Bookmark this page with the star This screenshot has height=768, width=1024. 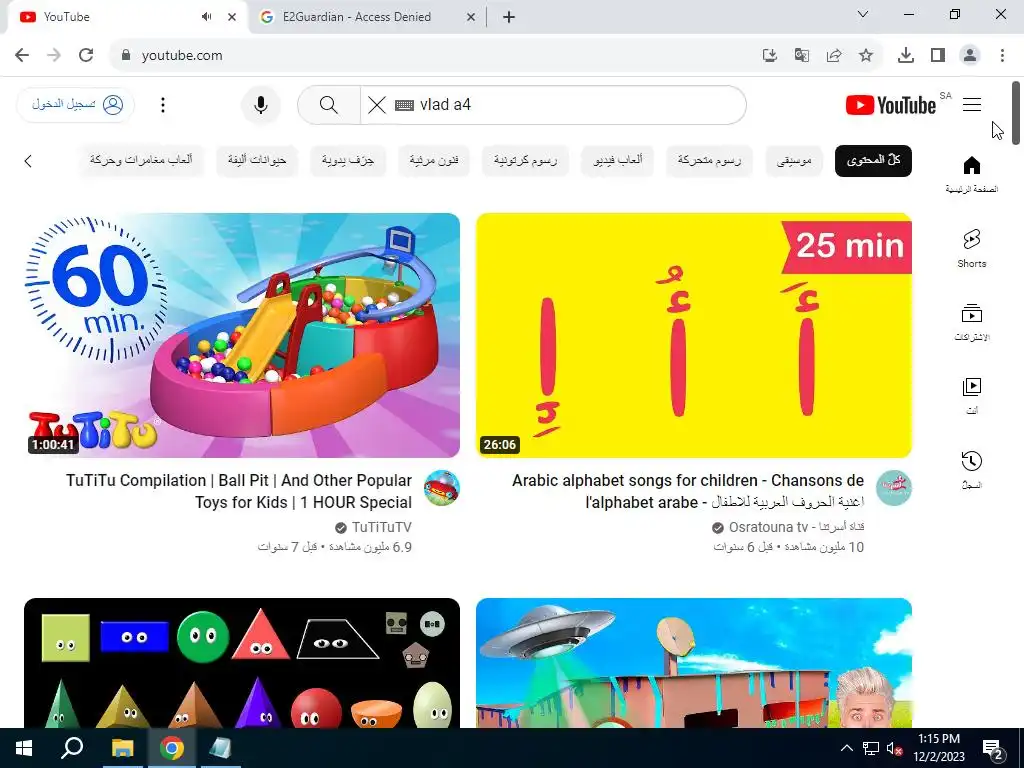tap(866, 56)
